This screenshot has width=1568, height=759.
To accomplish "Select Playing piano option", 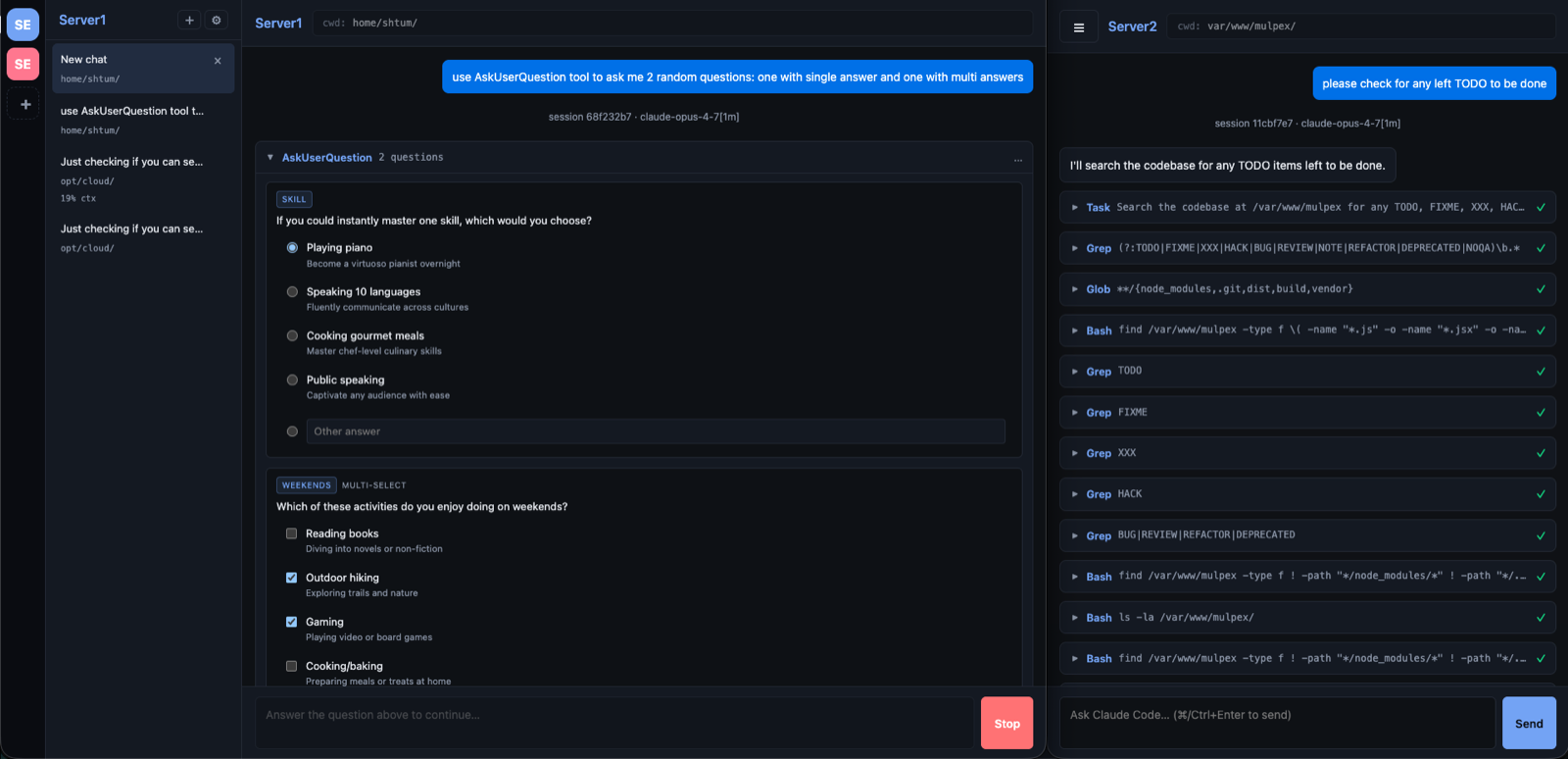I will pyautogui.click(x=292, y=247).
